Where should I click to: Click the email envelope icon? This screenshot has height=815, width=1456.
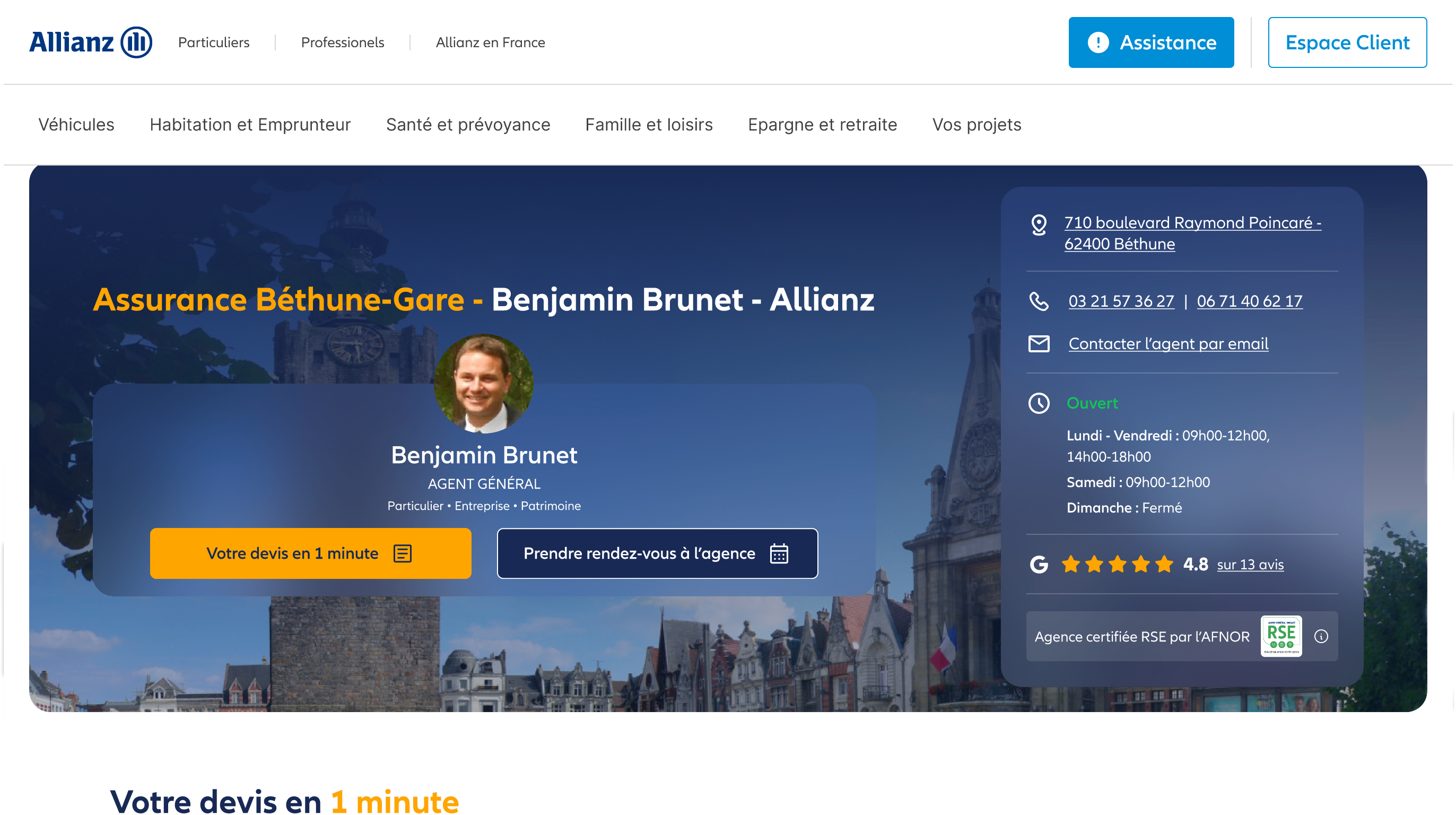coord(1039,343)
